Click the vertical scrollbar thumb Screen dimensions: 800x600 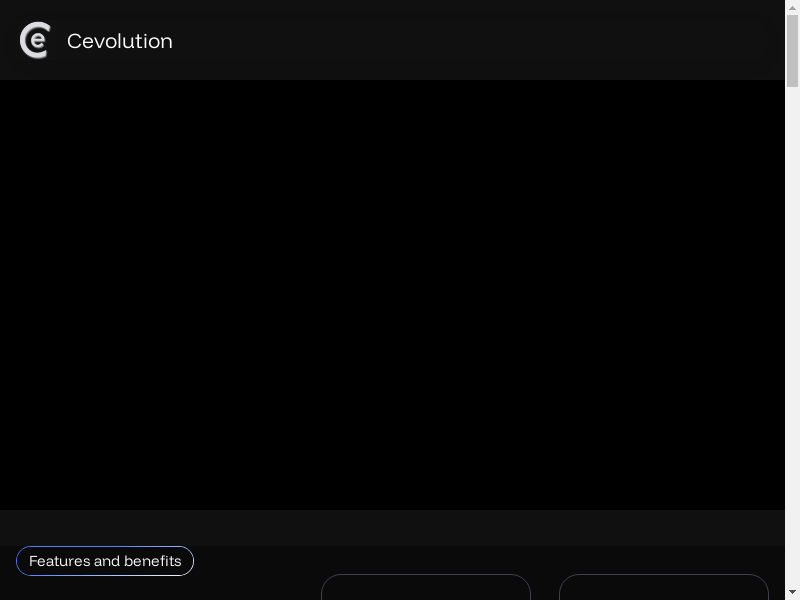pos(792,50)
